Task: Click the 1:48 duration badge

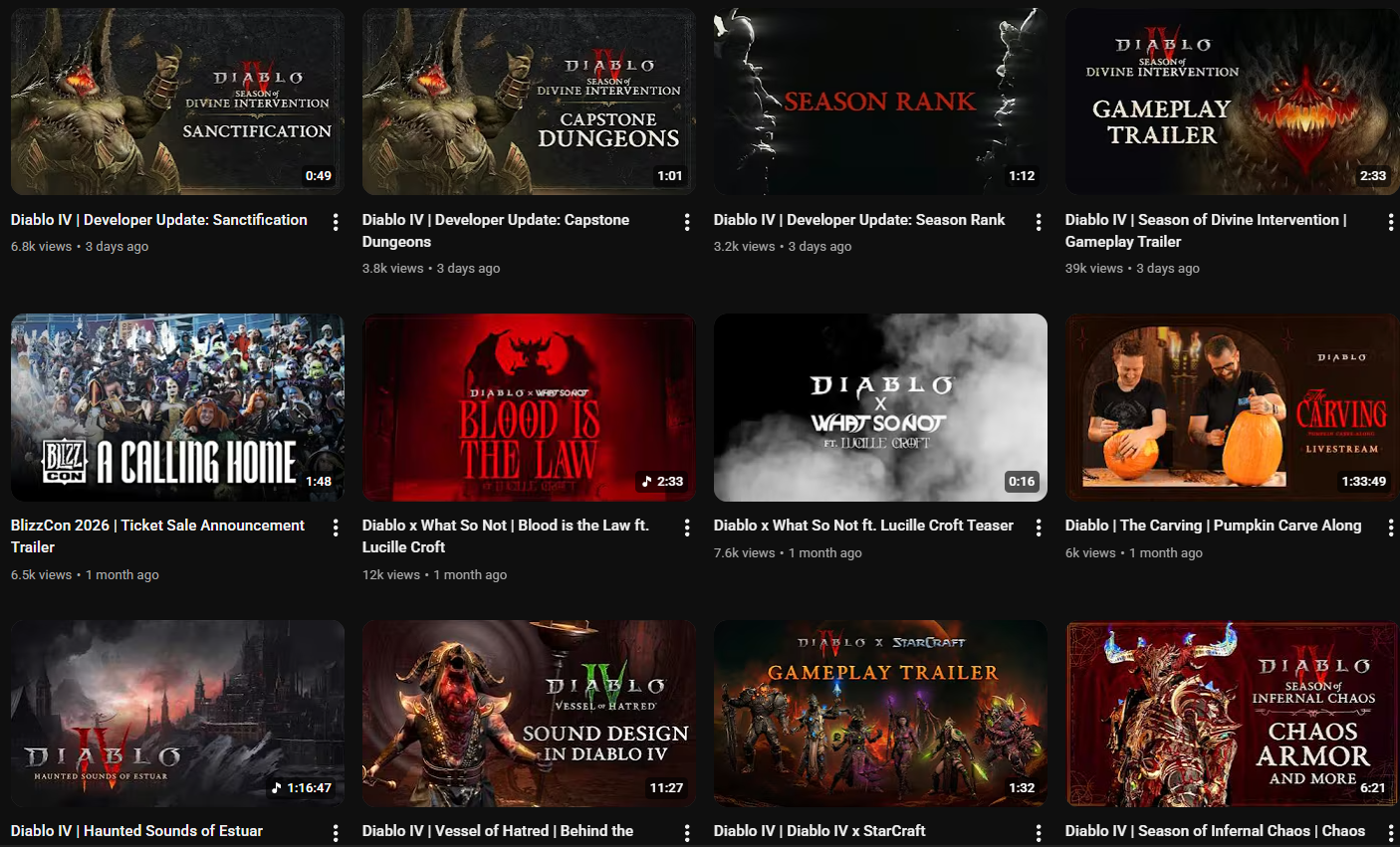Action: [x=319, y=482]
